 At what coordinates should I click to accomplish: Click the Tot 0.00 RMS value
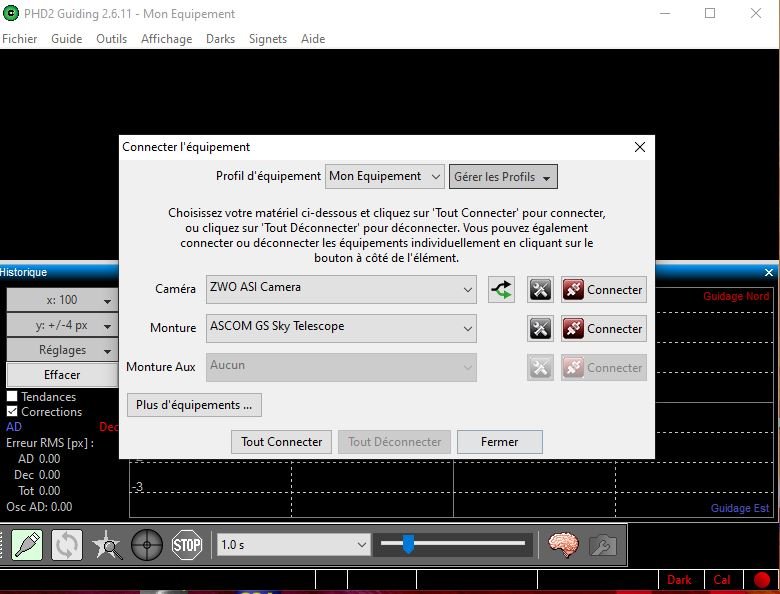click(x=39, y=491)
